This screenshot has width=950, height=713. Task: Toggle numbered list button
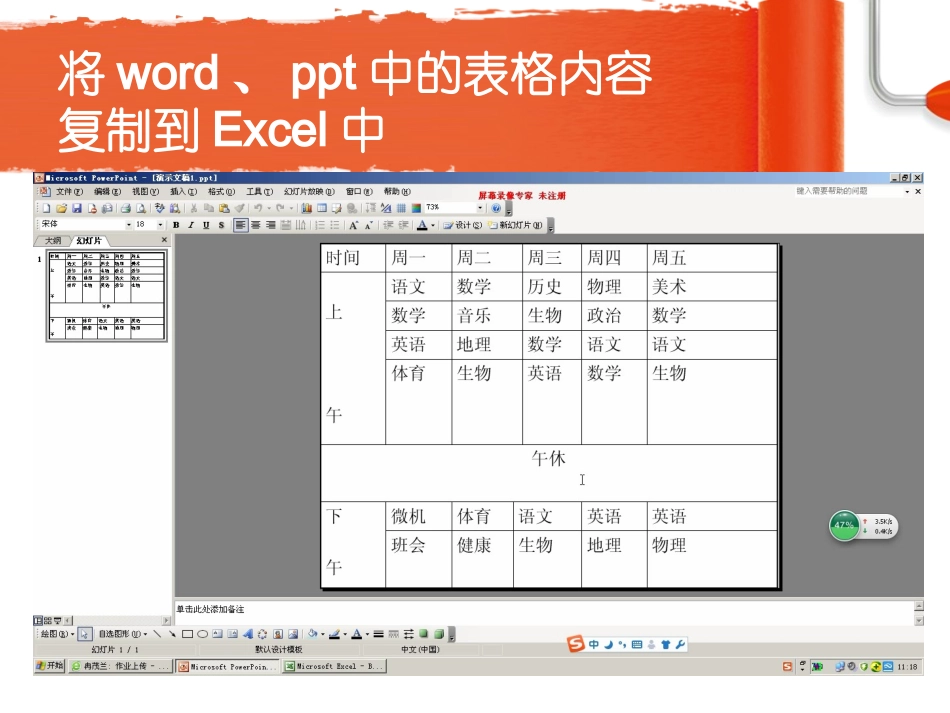320,225
